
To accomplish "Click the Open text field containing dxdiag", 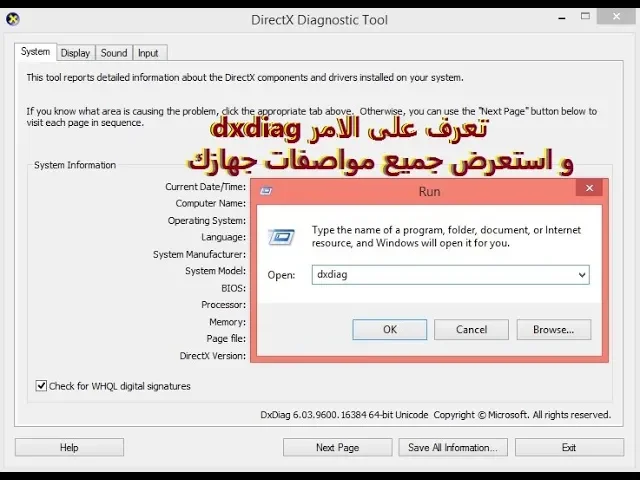I will point(440,275).
